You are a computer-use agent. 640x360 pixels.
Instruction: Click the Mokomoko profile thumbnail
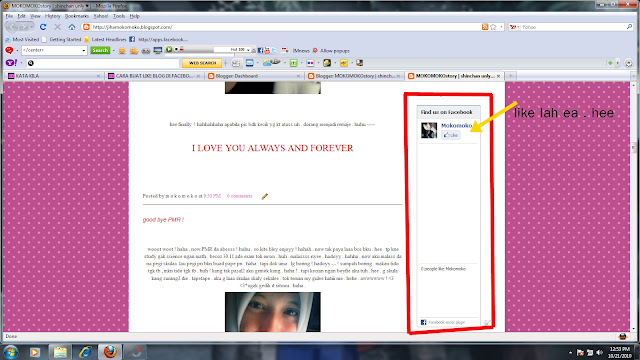429,130
